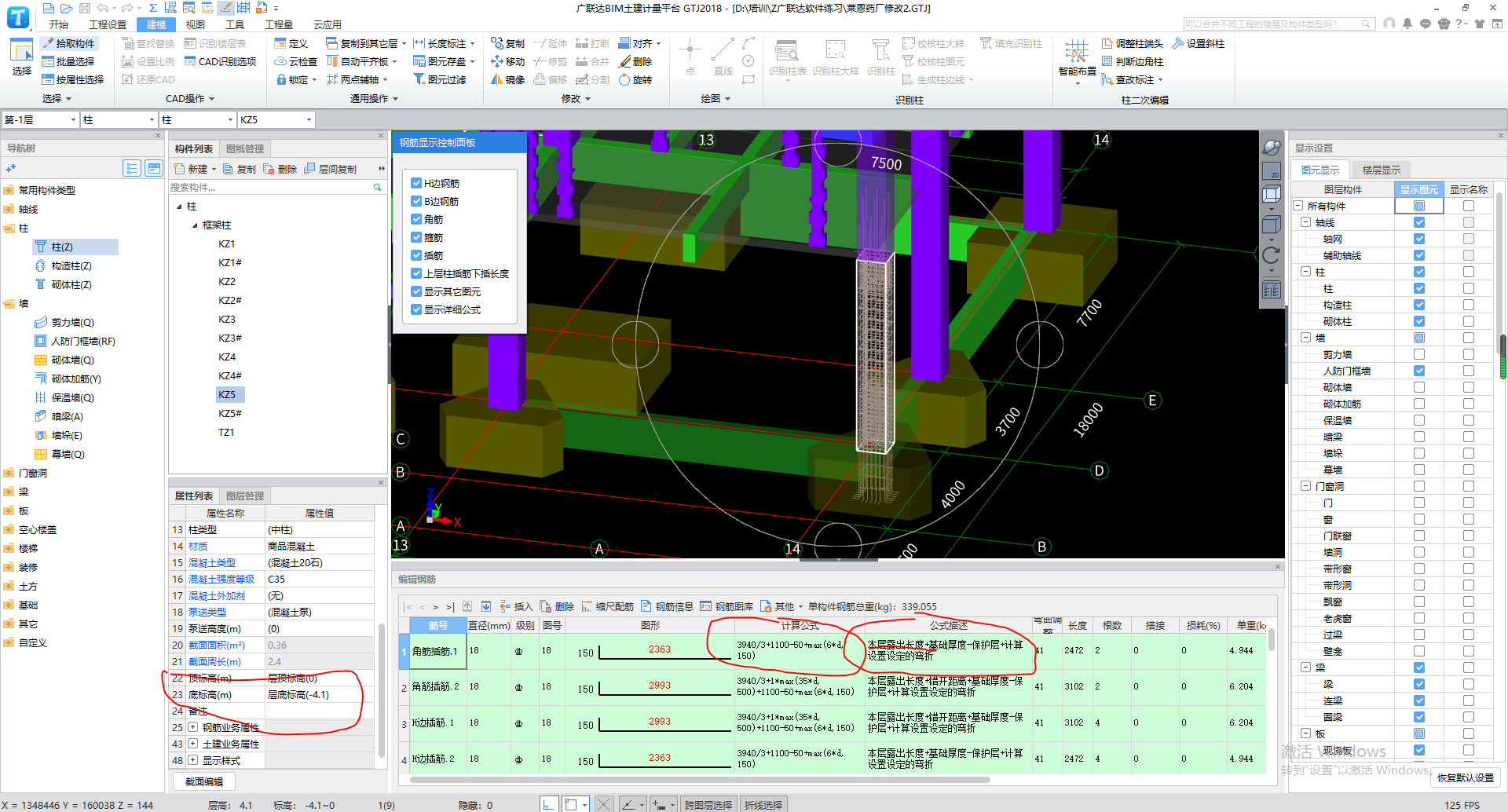Select the 直线 line drawing tool
1508x812 pixels.
723,57
